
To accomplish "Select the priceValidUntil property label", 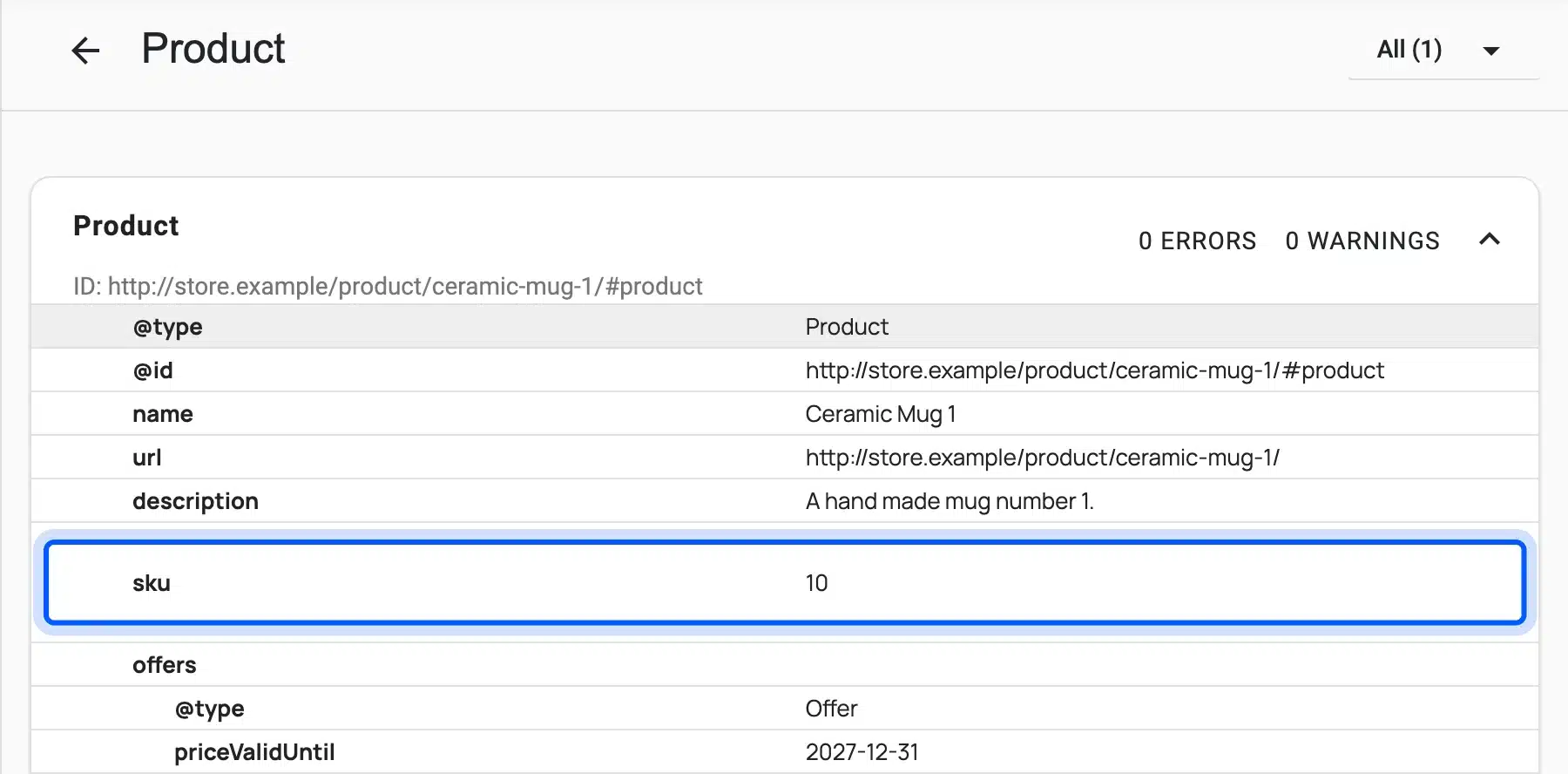I will (254, 752).
